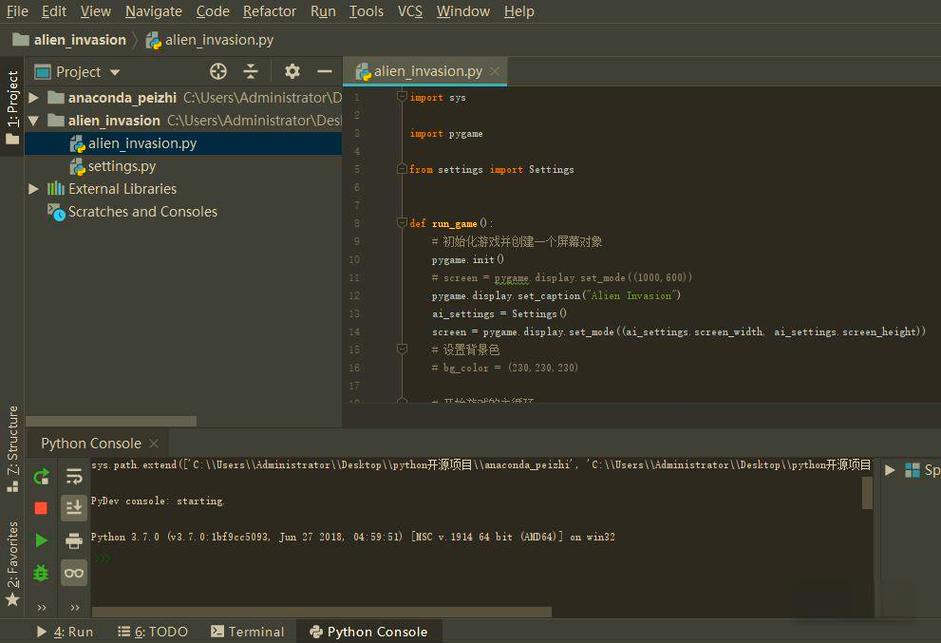Expand the anaconda_peizhi folder

pyautogui.click(x=34, y=96)
